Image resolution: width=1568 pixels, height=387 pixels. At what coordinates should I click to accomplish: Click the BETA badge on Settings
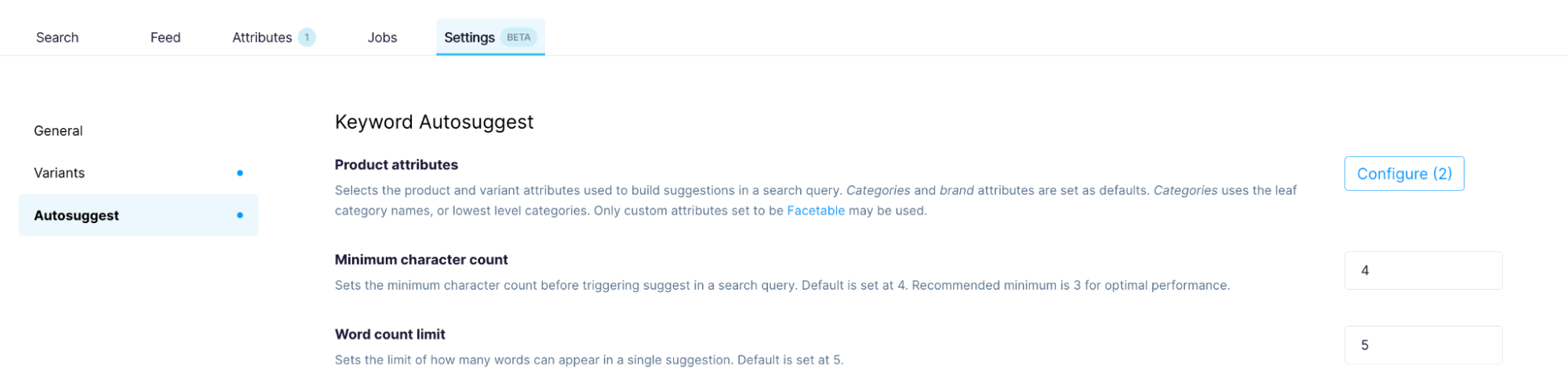[518, 38]
